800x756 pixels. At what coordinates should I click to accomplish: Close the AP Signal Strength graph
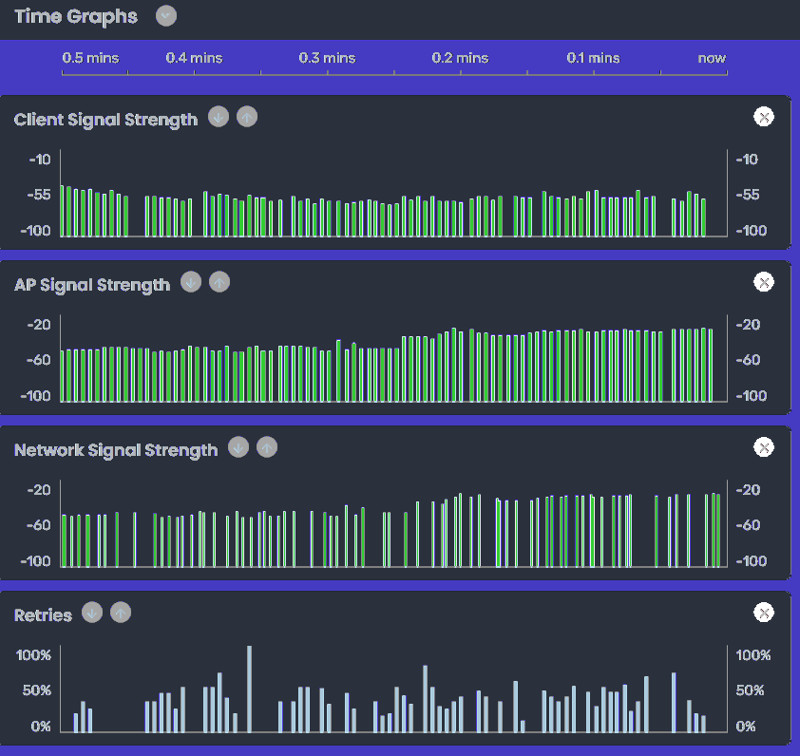(x=764, y=282)
